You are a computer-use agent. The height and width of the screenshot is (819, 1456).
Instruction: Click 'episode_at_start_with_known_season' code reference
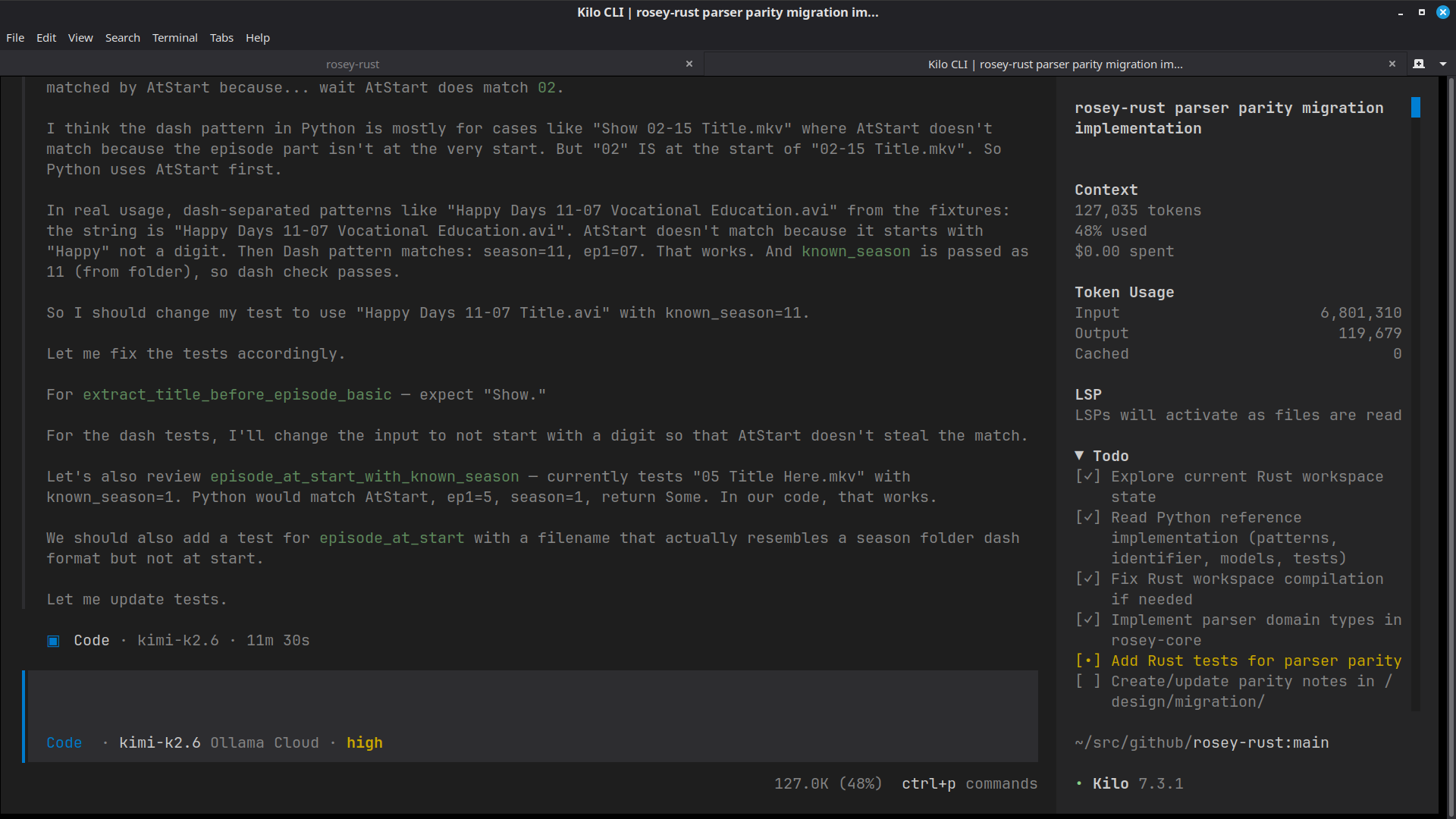click(365, 477)
